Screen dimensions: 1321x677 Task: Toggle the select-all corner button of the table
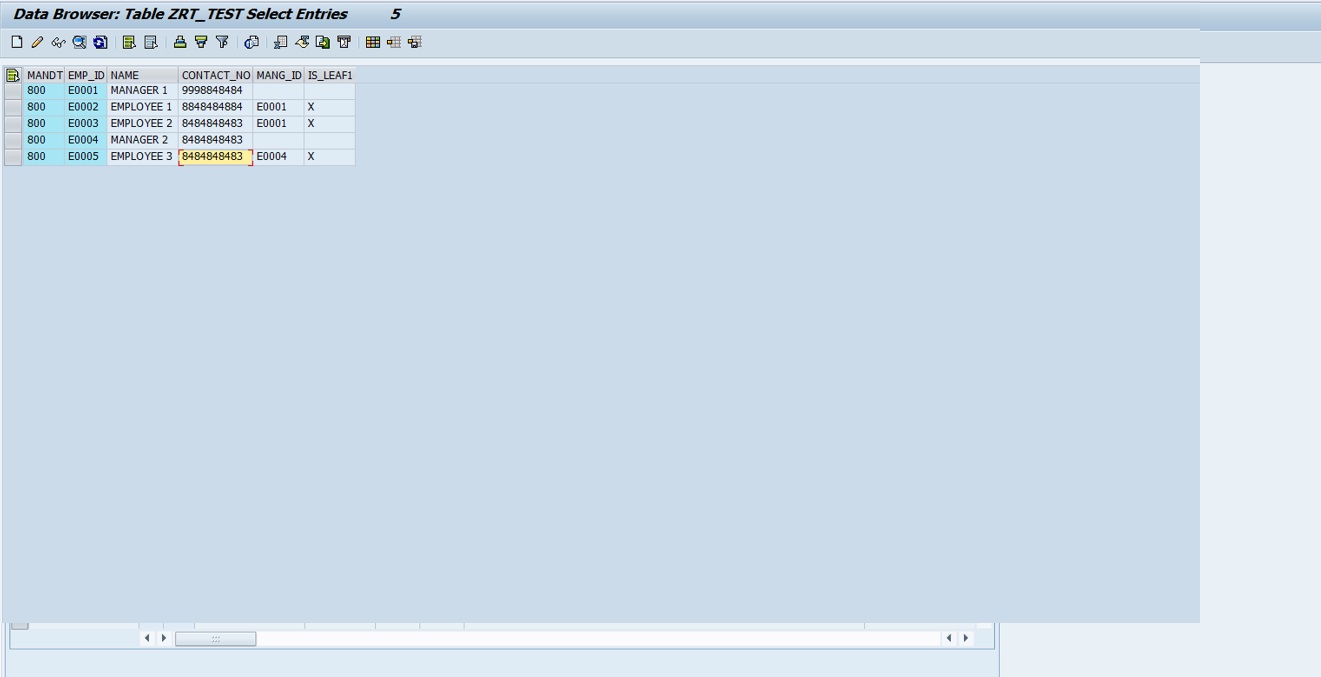point(11,74)
